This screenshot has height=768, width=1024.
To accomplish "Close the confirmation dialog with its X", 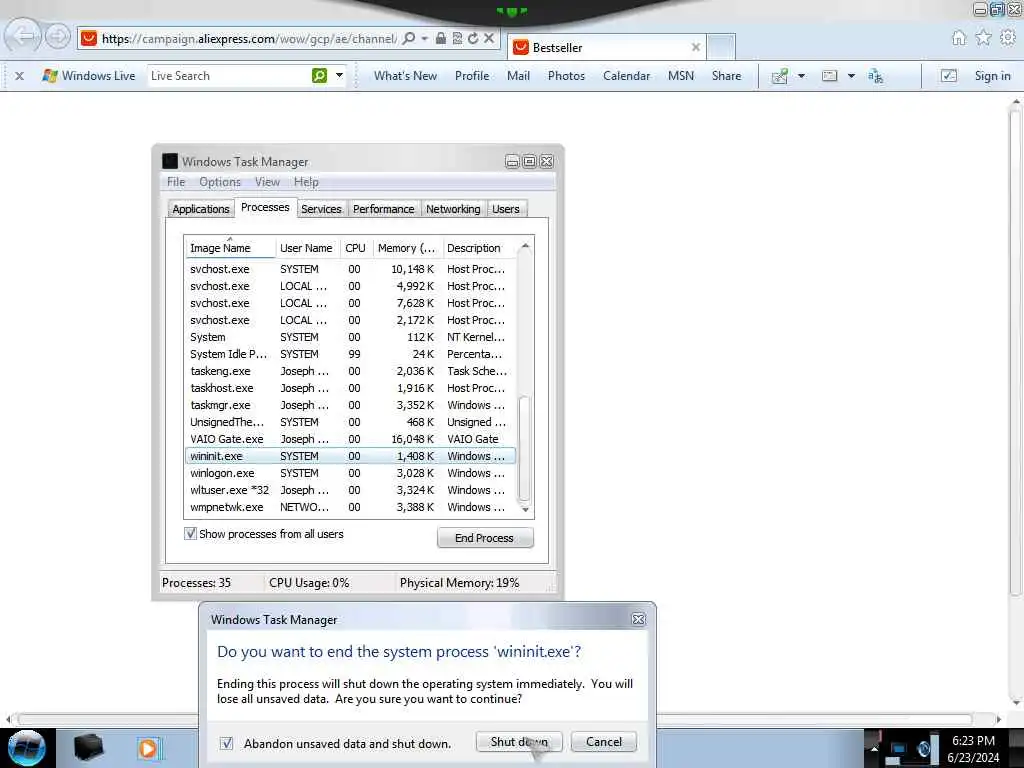I will pyautogui.click(x=638, y=619).
